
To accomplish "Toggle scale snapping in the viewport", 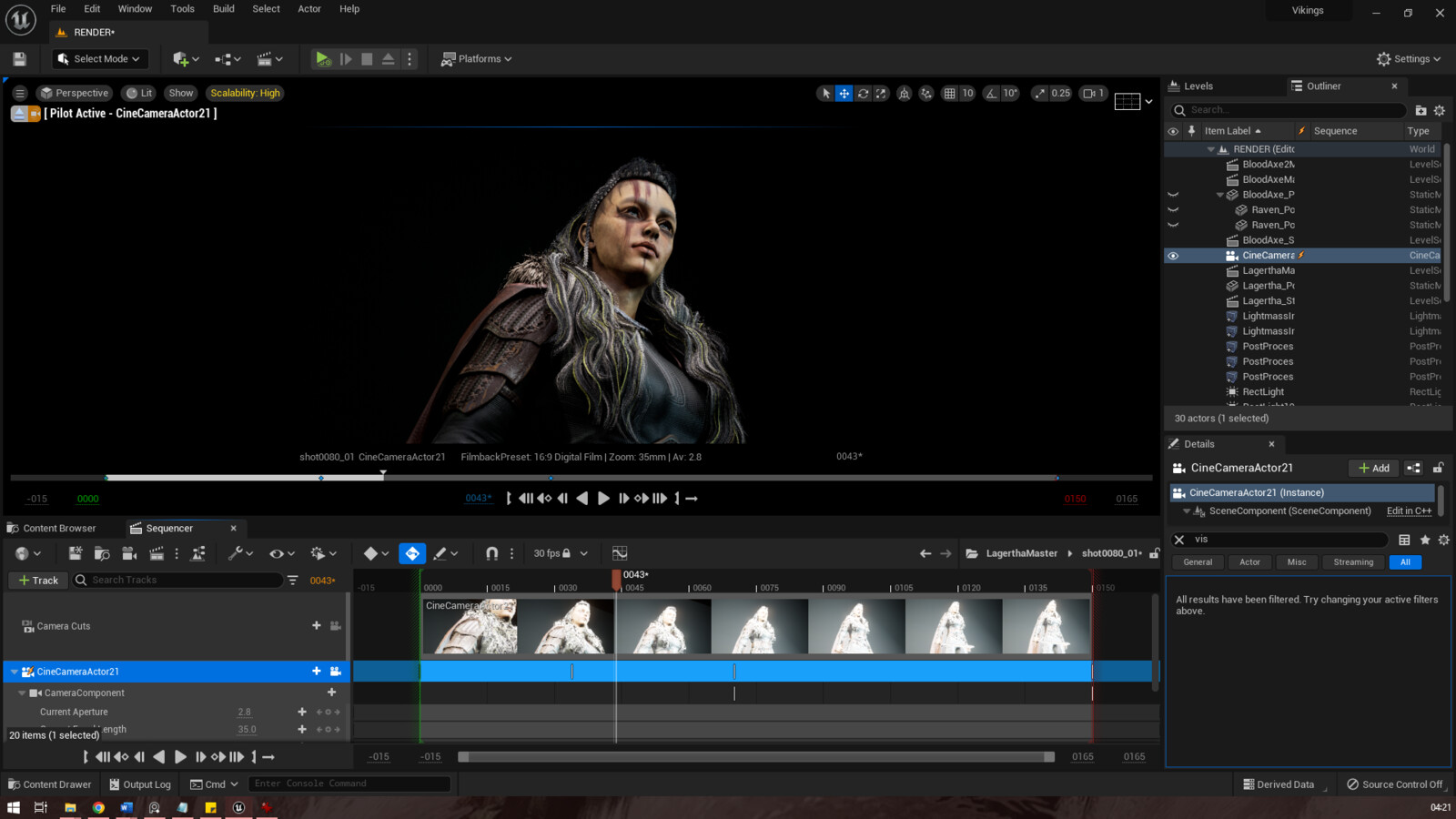I will tap(1040, 93).
